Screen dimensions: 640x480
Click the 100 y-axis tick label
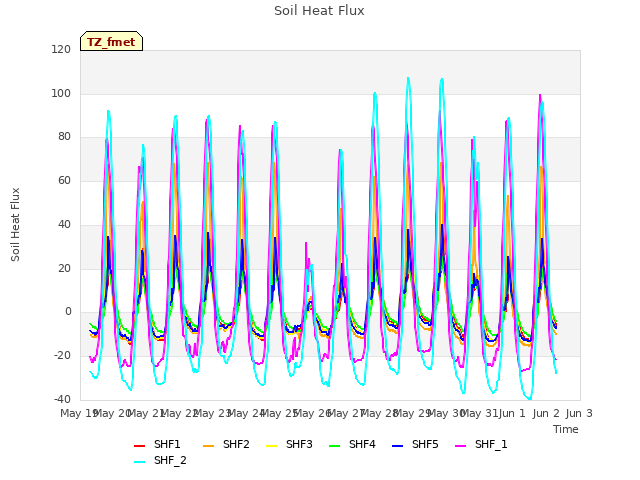tap(61, 93)
